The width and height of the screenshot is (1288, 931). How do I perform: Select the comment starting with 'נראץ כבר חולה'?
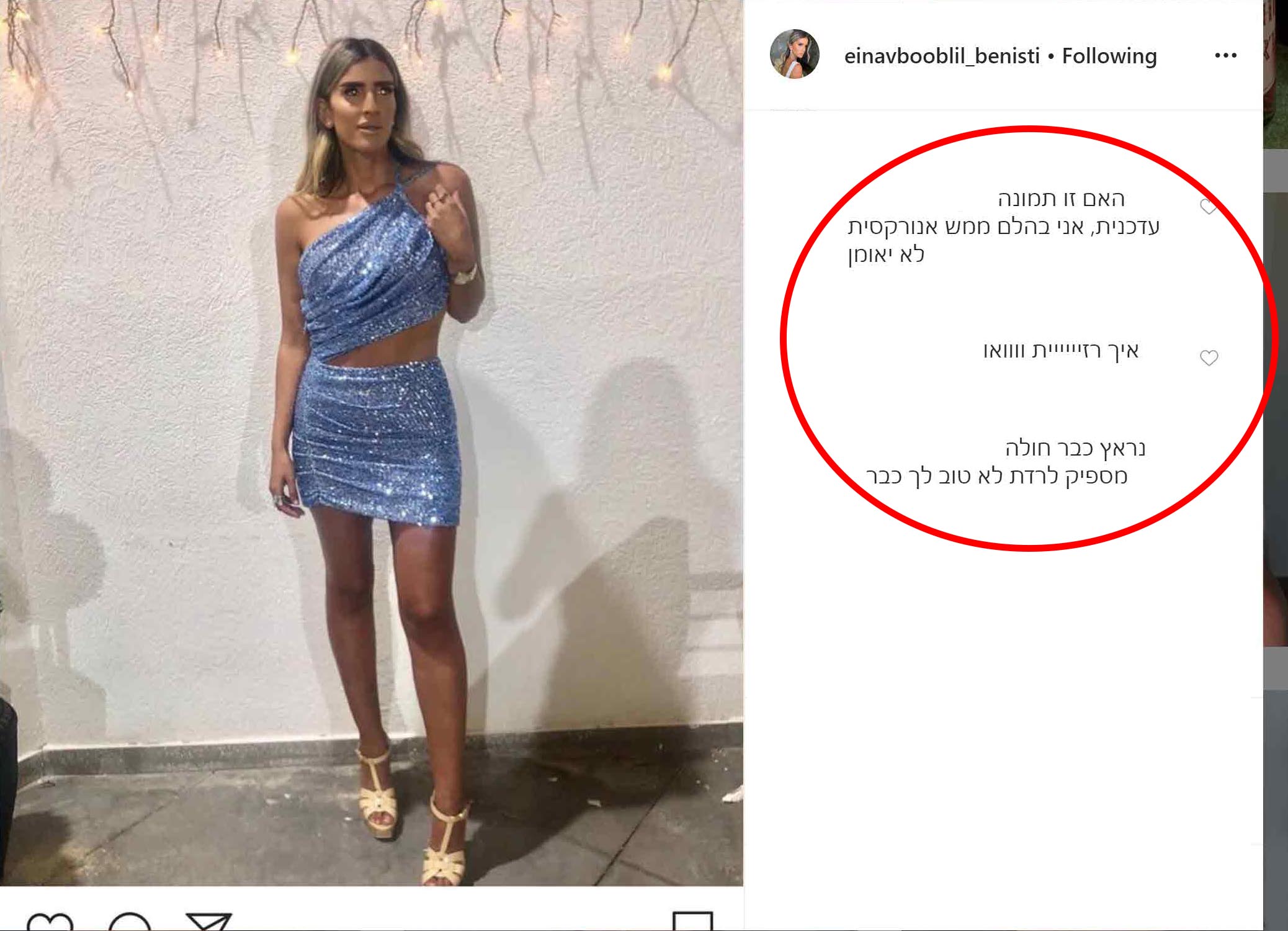pyautogui.click(x=1006, y=462)
